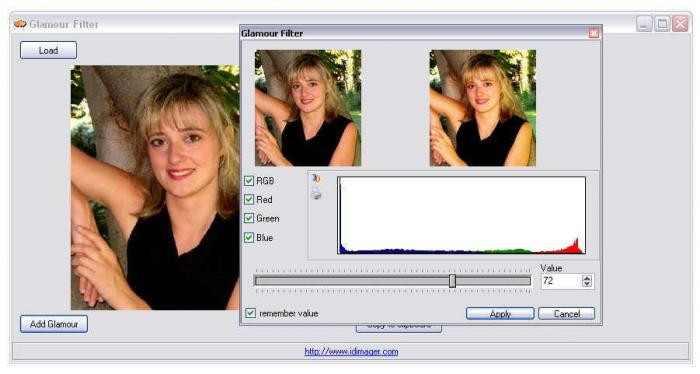Image resolution: width=700 pixels, height=374 pixels.
Task: Click the large portrait photo in main window
Action: click(155, 188)
